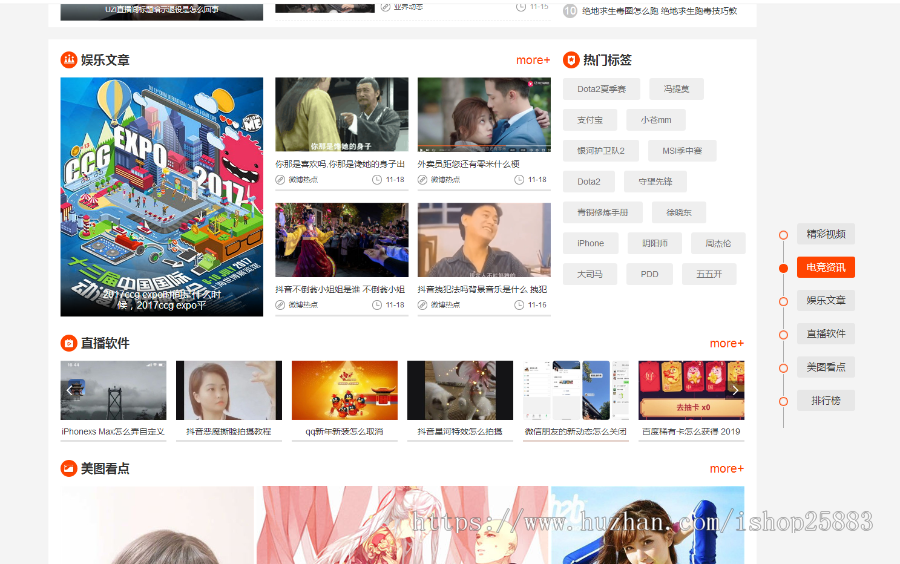Image resolution: width=900 pixels, height=564 pixels.
Task: Open the 周杰伦 tag
Action: (x=718, y=243)
